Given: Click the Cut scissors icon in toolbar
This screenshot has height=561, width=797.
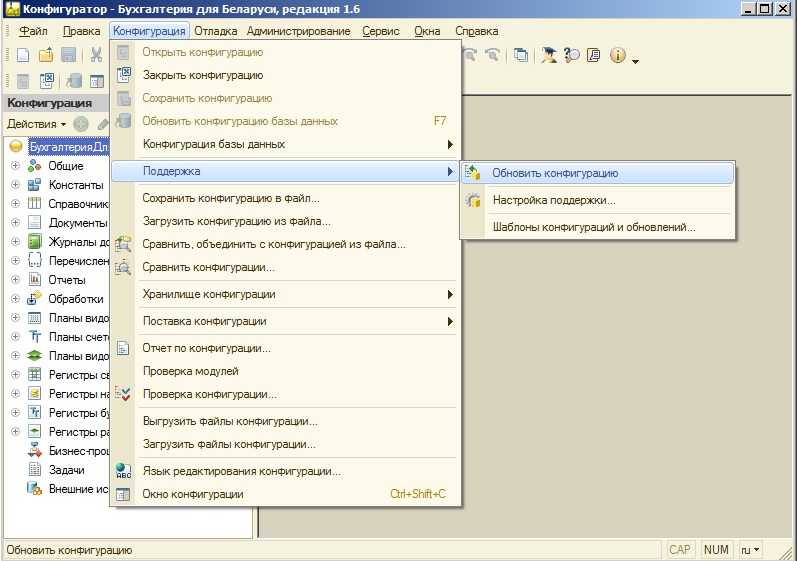Looking at the screenshot, I should 97,56.
